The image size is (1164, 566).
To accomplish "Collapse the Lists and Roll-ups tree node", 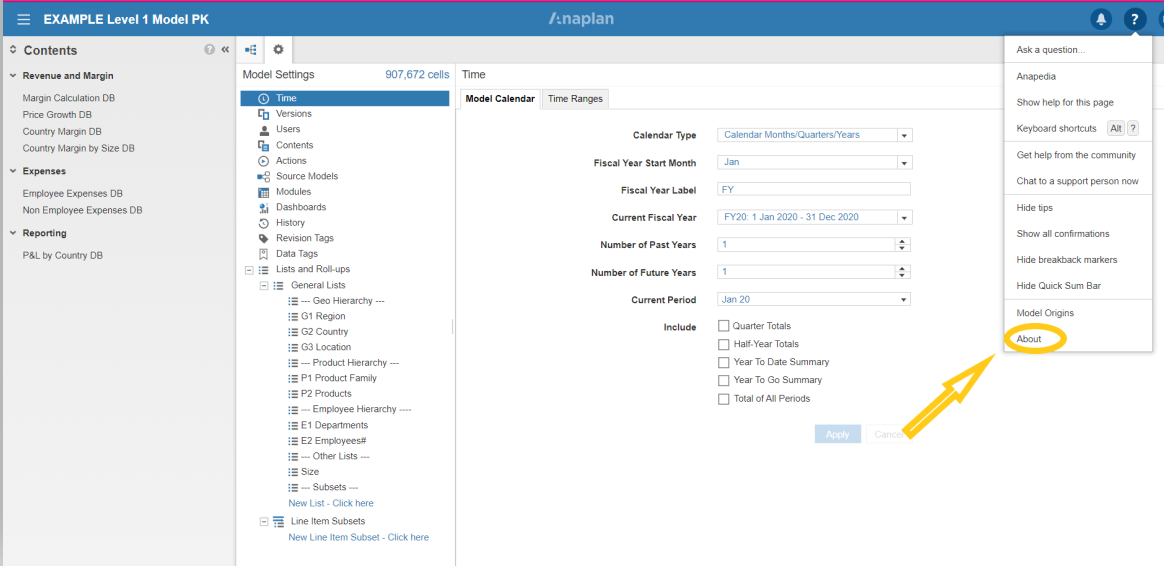I will click(x=249, y=270).
